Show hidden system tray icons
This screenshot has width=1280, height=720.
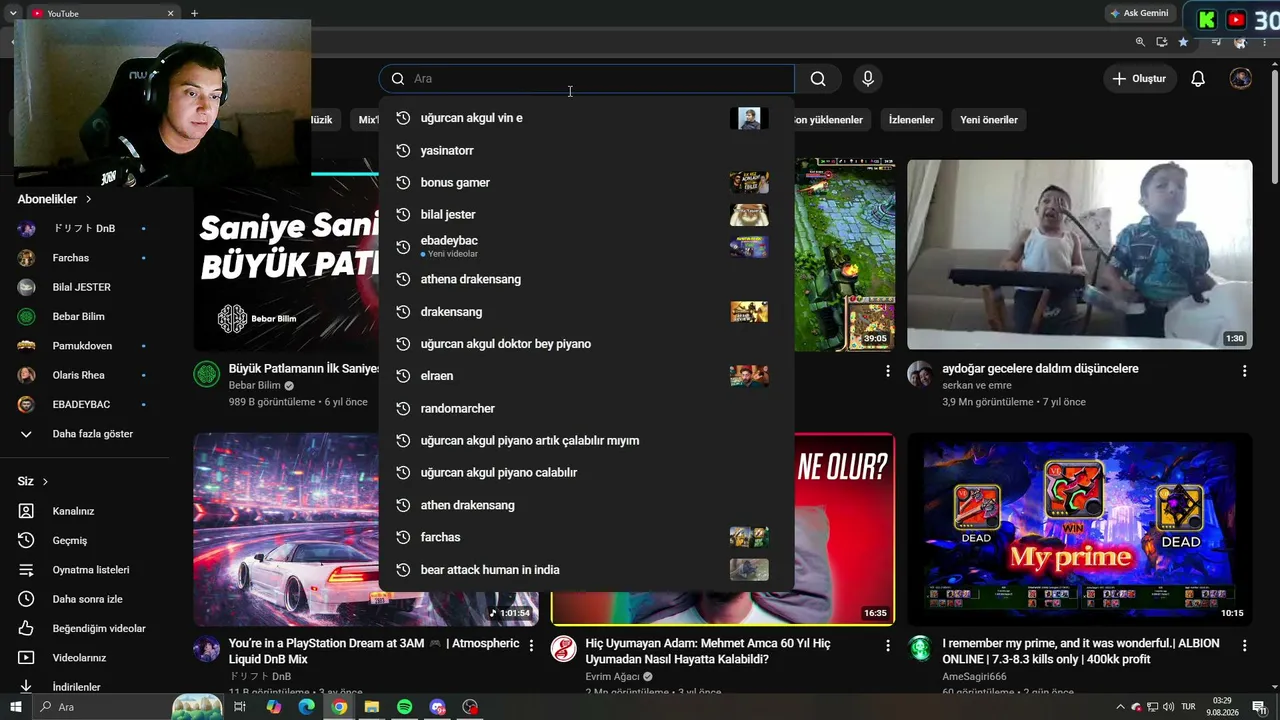pos(1120,707)
